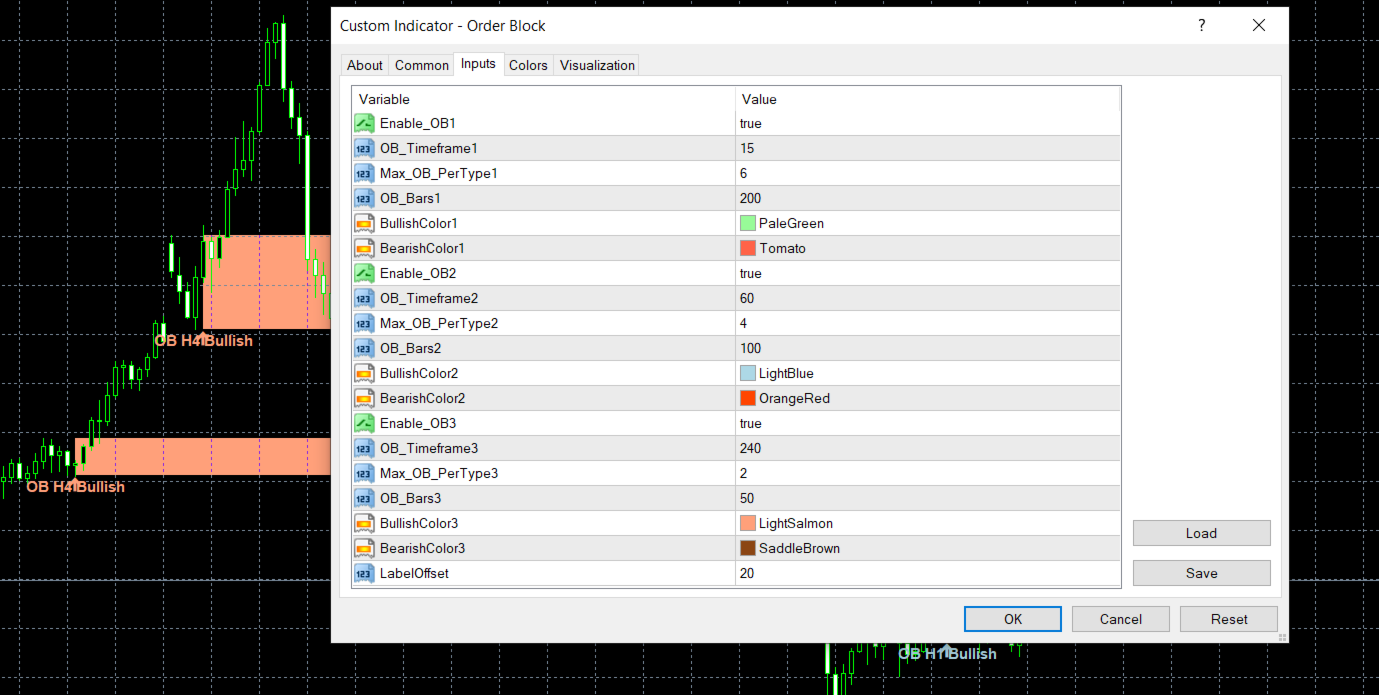Viewport: 1379px width, 695px height.
Task: Click the boolean icon beside Enable_OB1
Action: (x=364, y=123)
